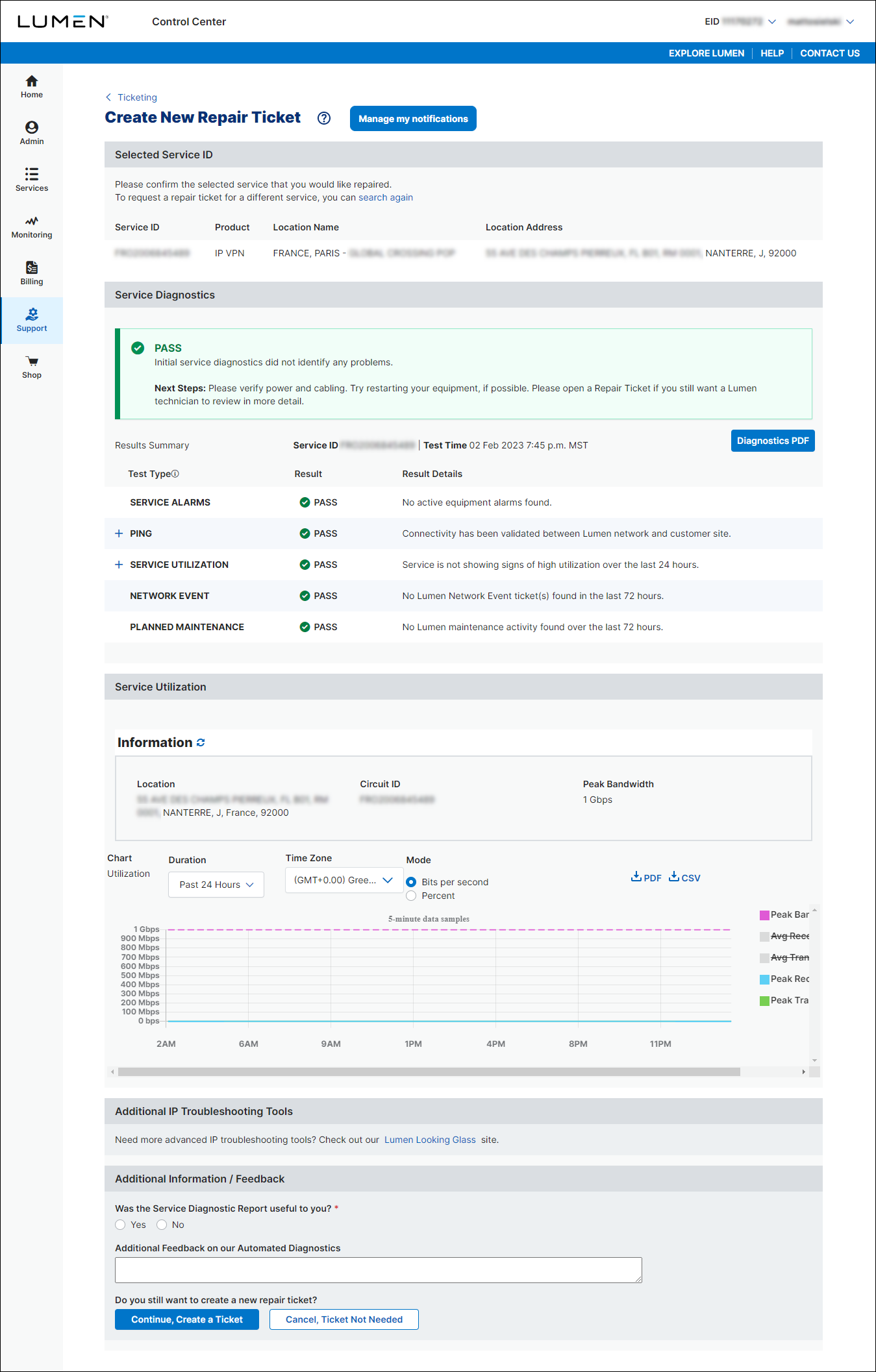Image resolution: width=876 pixels, height=1372 pixels.
Task: Click the Peak Bandwidth 1 Gbps value
Action: [597, 800]
